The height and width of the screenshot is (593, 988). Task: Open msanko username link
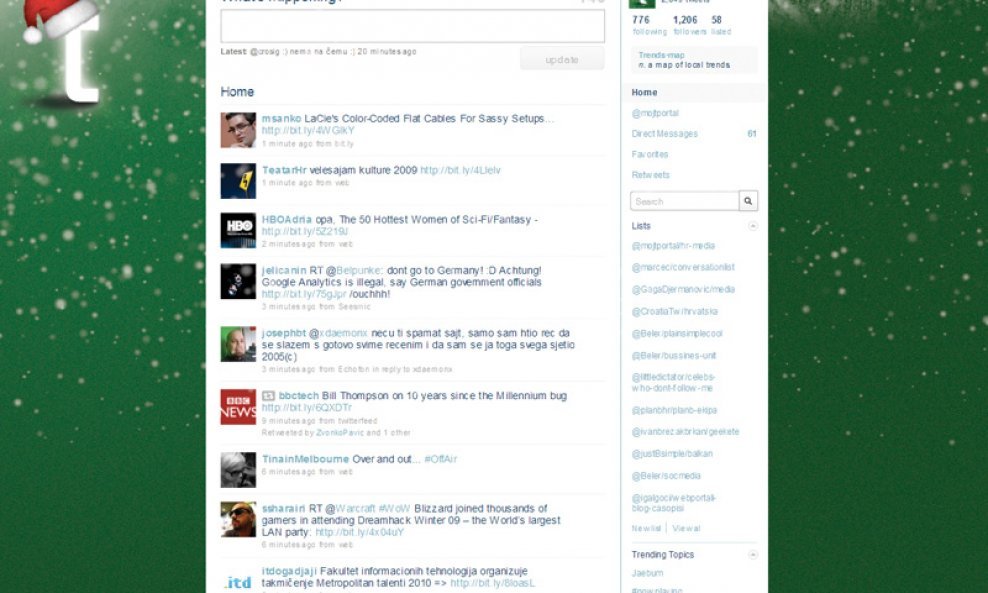coord(281,118)
